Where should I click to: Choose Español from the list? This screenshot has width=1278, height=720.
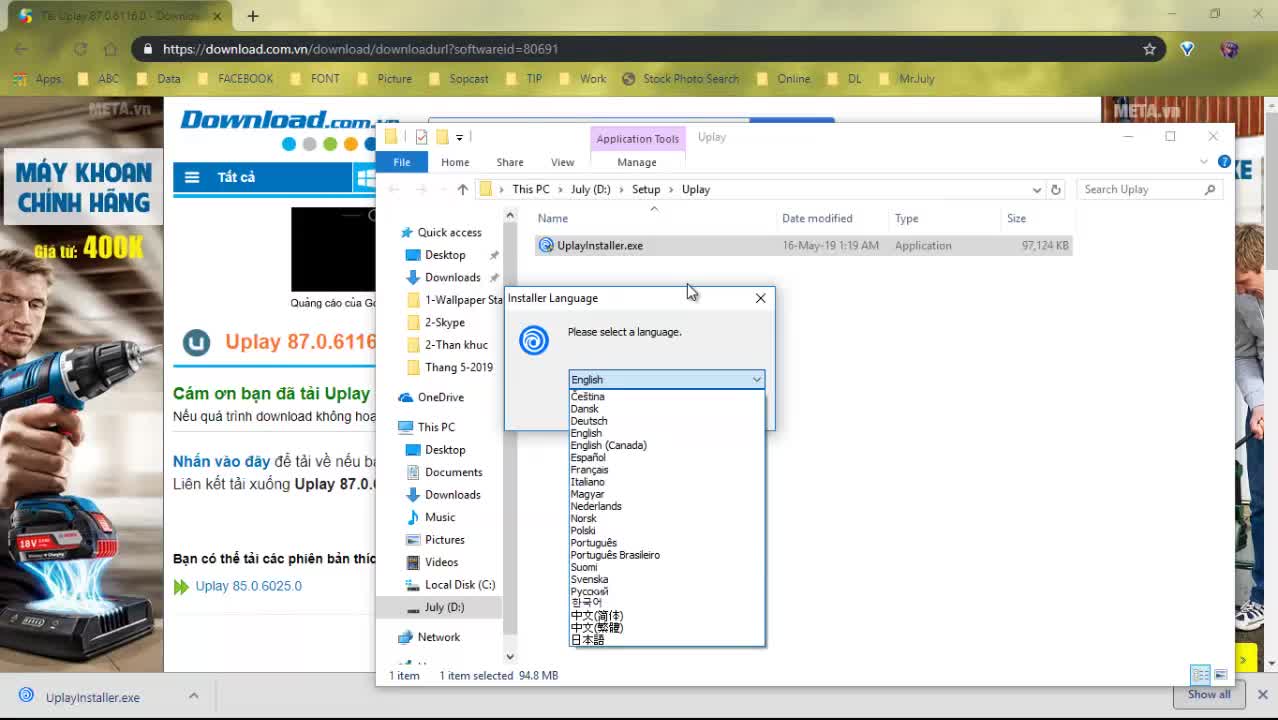click(588, 457)
